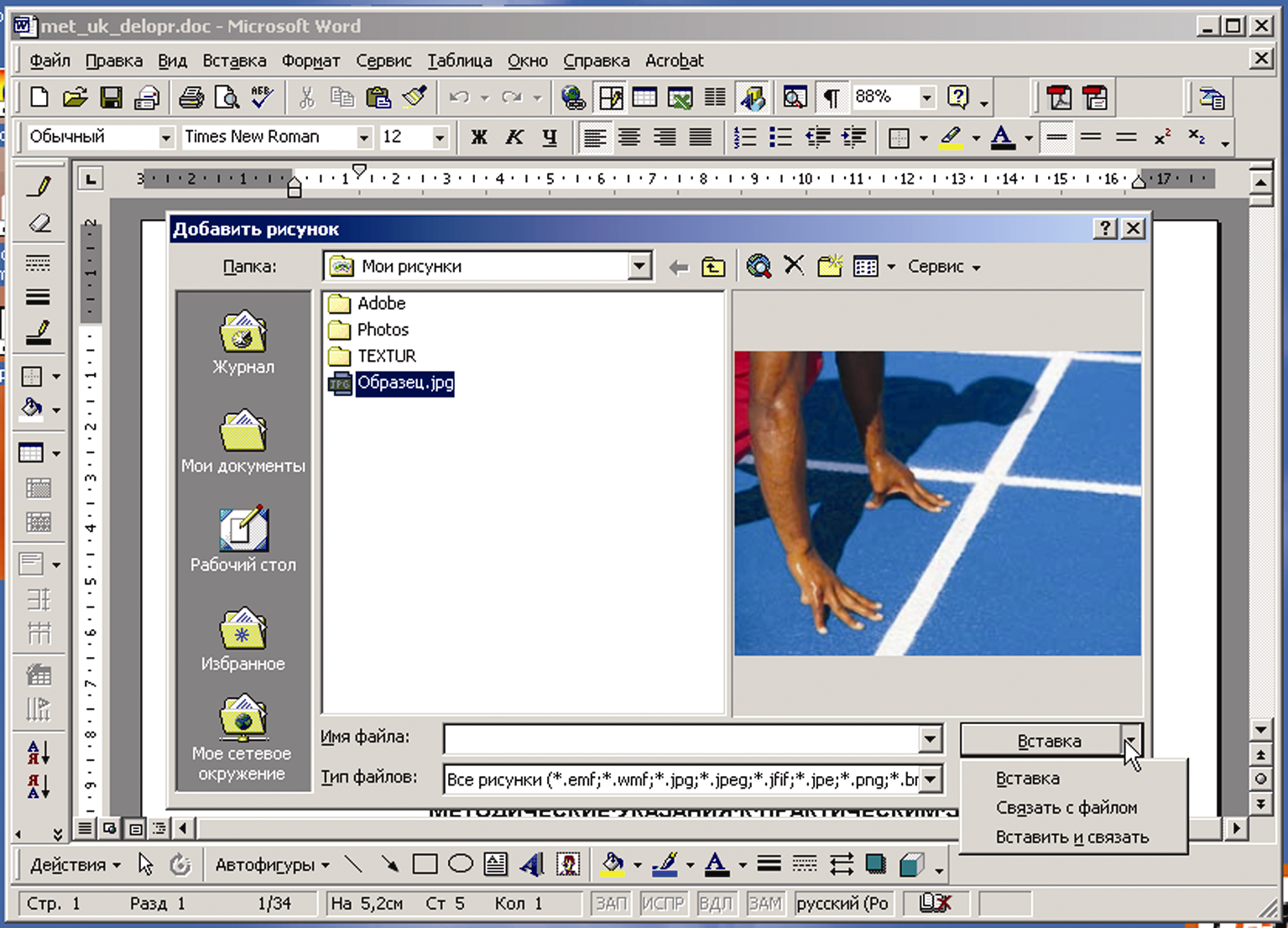Screen dimensions: 1288x928
Task: Go up one folder level icon
Action: click(713, 268)
